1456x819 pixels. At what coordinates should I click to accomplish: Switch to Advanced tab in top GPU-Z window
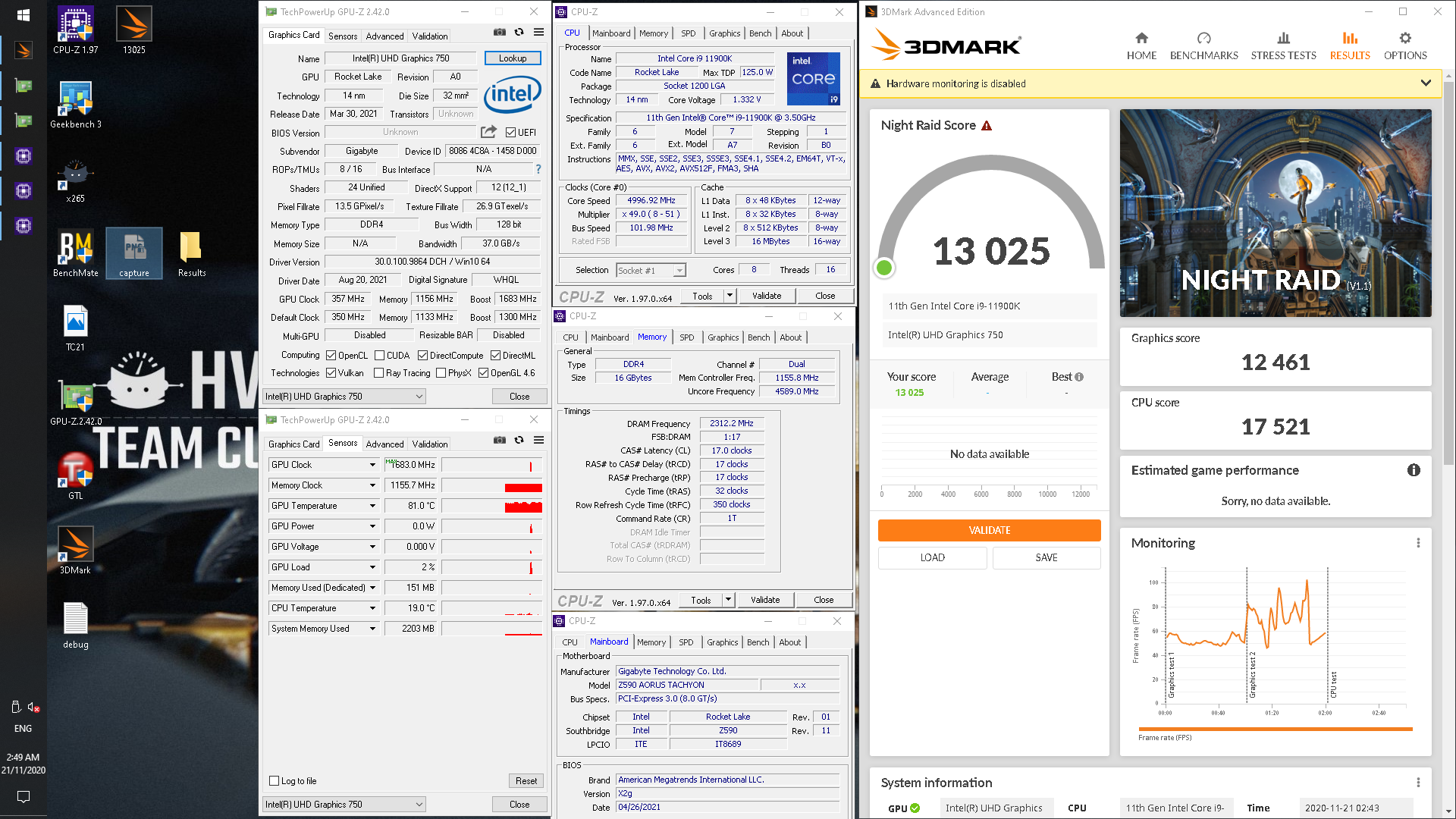coord(384,36)
